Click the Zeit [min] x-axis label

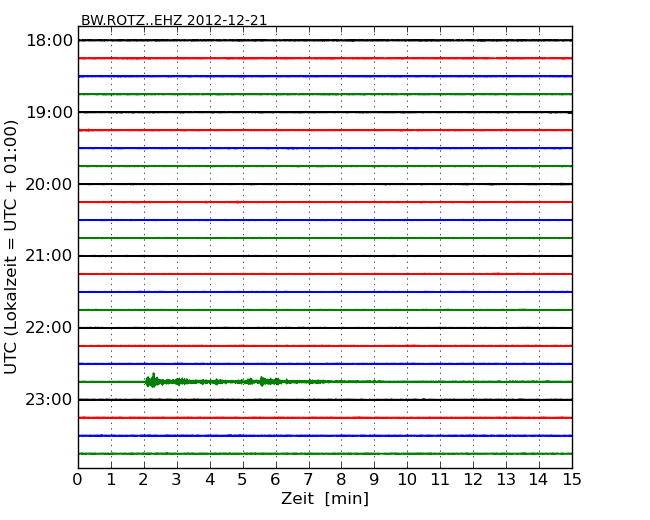pyautogui.click(x=325, y=498)
